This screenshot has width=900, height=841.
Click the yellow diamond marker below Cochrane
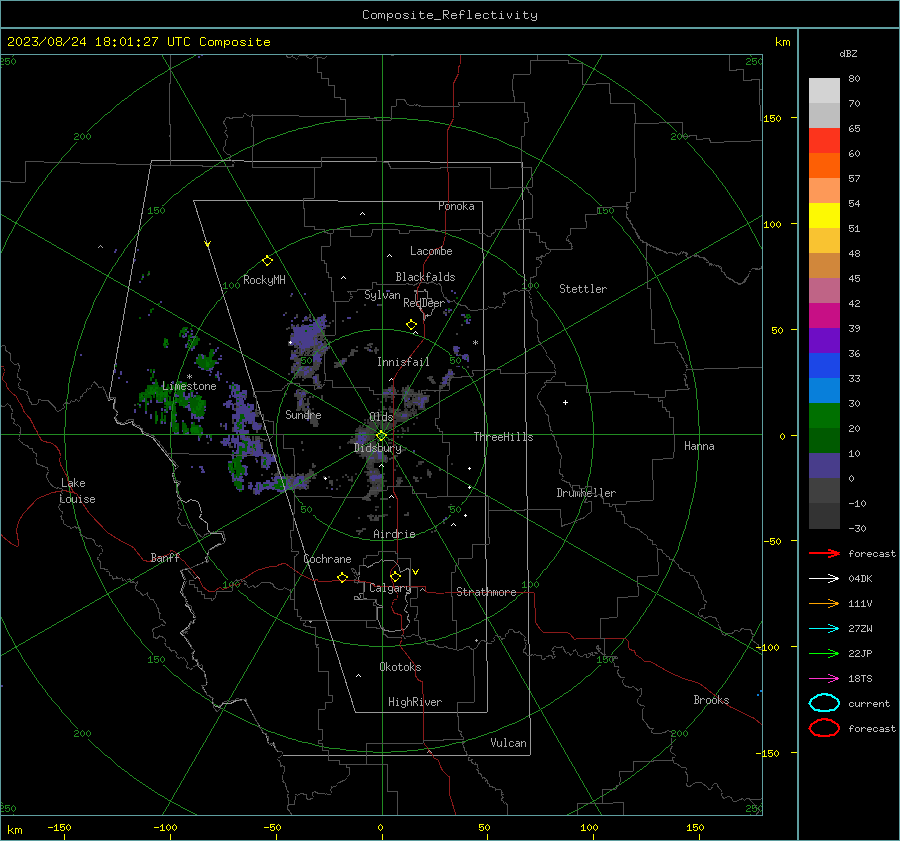point(342,578)
